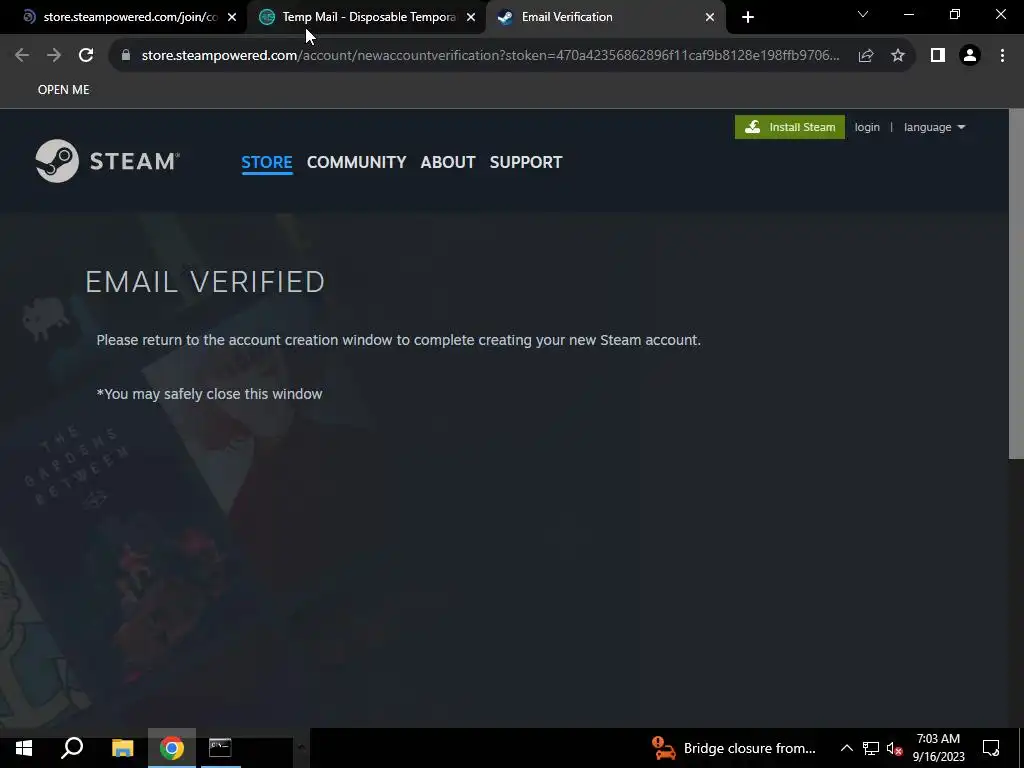Click the address bar URL
This screenshot has height=768, width=1024.
[x=490, y=56]
